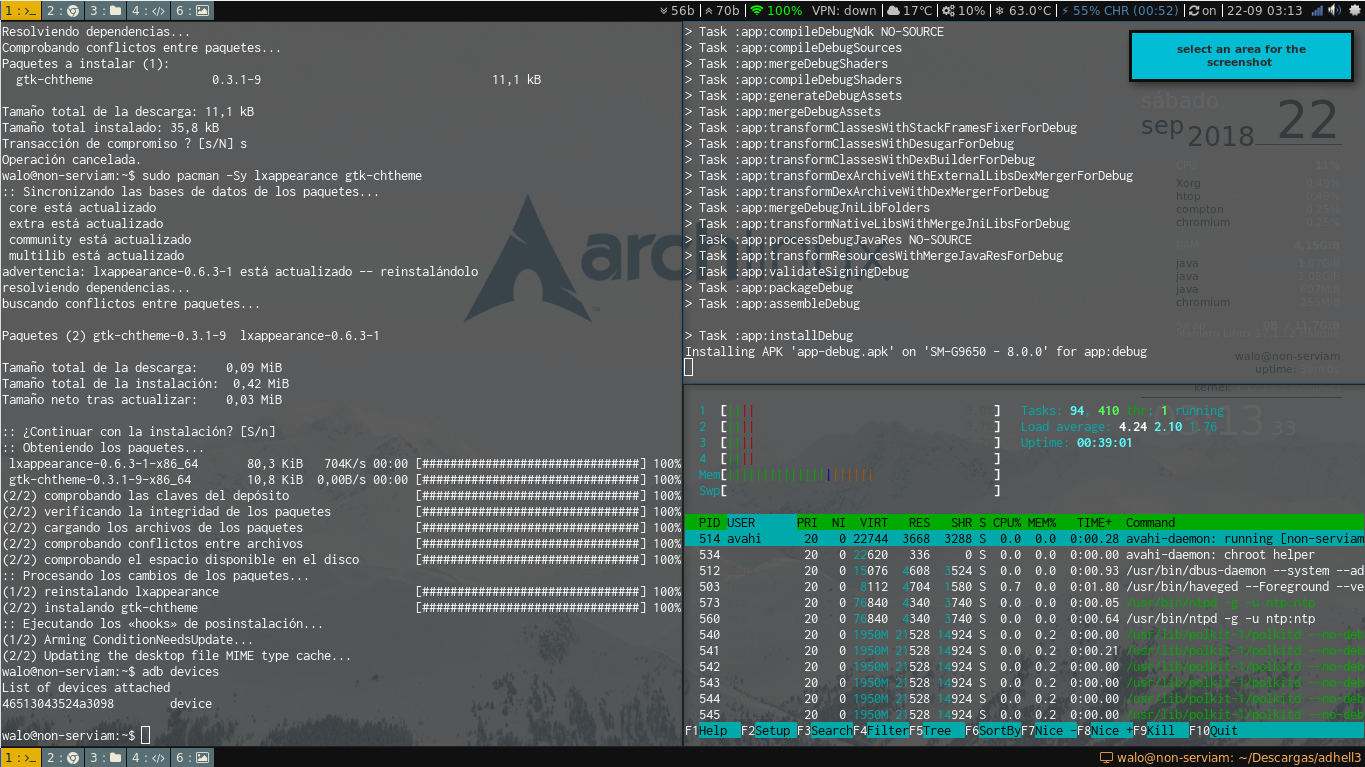Sort htop by USER column header
This screenshot has width=1365, height=767.
pyautogui.click(x=741, y=523)
